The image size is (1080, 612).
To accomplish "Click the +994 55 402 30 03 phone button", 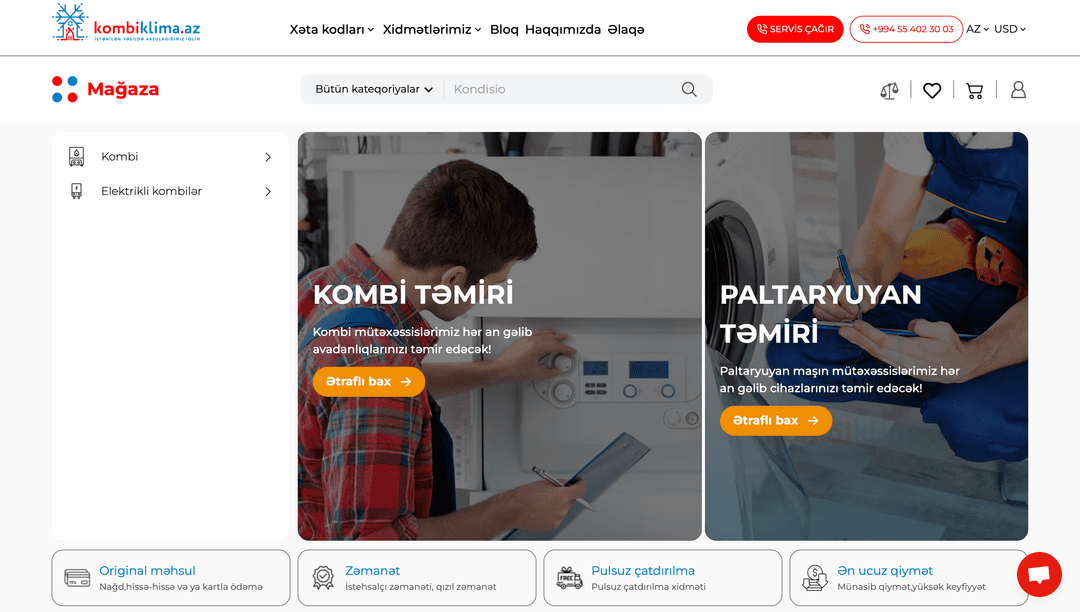I will [906, 29].
